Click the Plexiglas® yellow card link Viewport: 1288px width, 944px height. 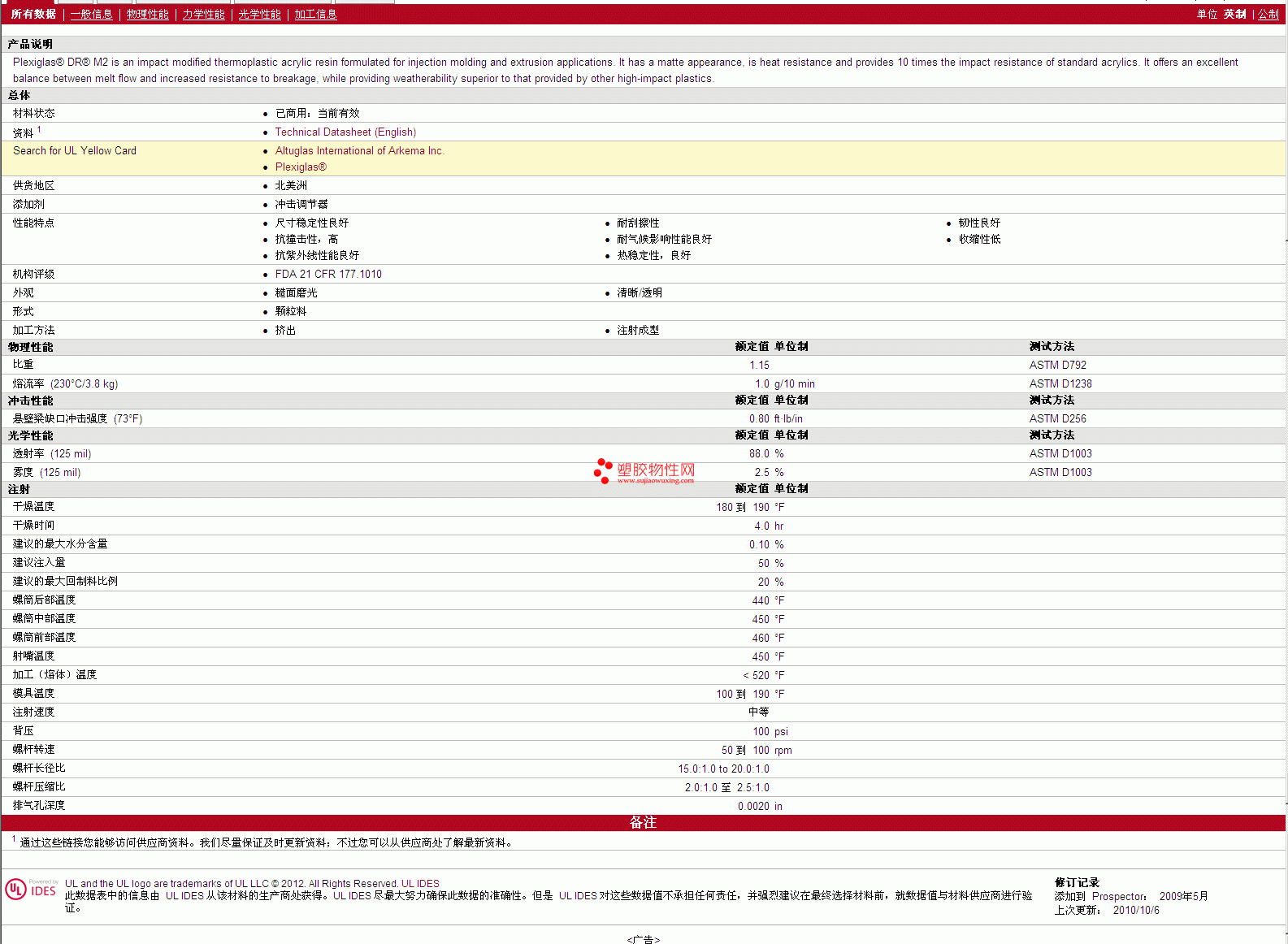[301, 167]
